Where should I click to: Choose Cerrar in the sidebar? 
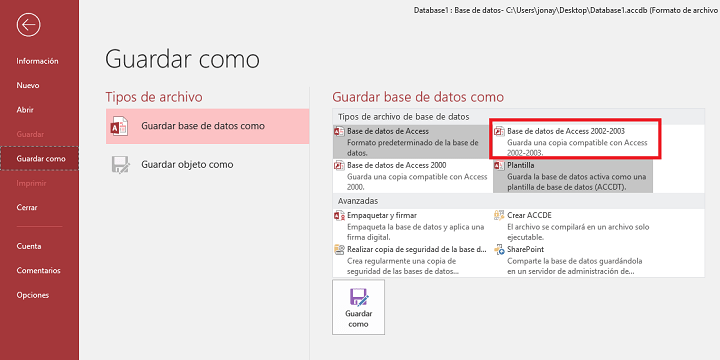27,208
